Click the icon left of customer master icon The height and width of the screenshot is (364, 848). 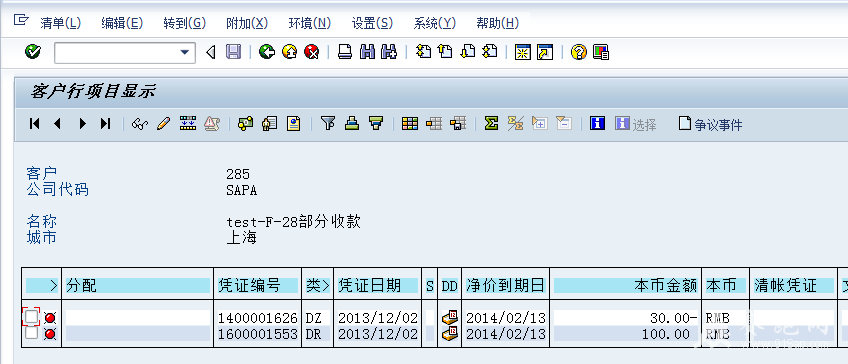246,124
